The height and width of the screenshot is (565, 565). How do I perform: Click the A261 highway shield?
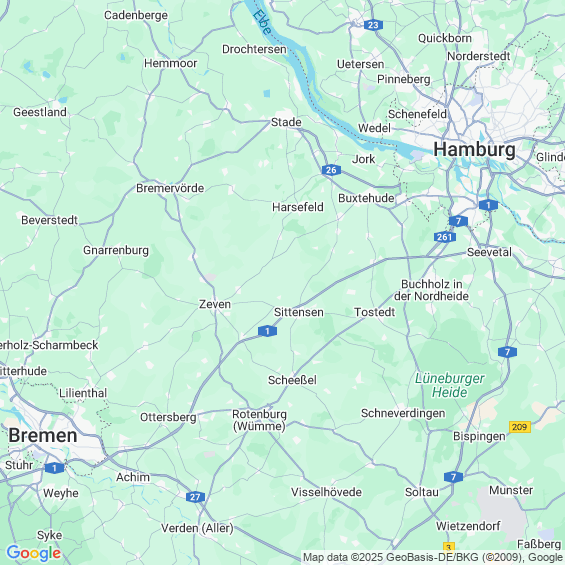pyautogui.click(x=445, y=237)
